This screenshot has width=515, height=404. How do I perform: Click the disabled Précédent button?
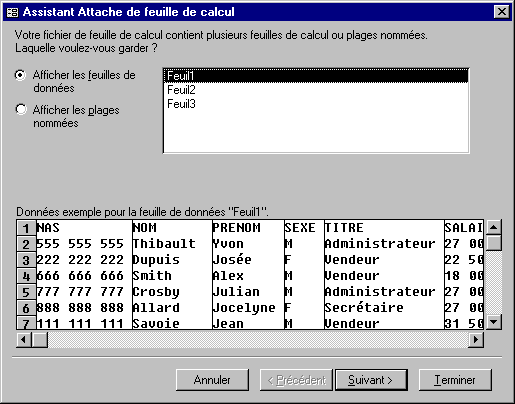coord(296,380)
